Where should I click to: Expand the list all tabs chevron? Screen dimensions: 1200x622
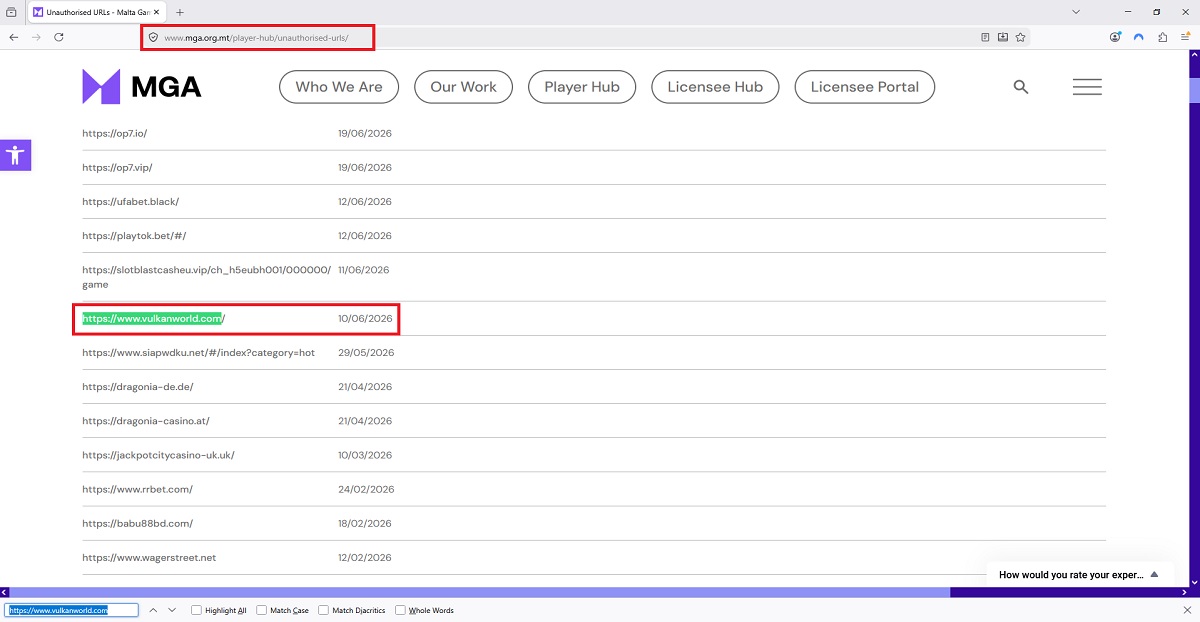[x=1076, y=12]
